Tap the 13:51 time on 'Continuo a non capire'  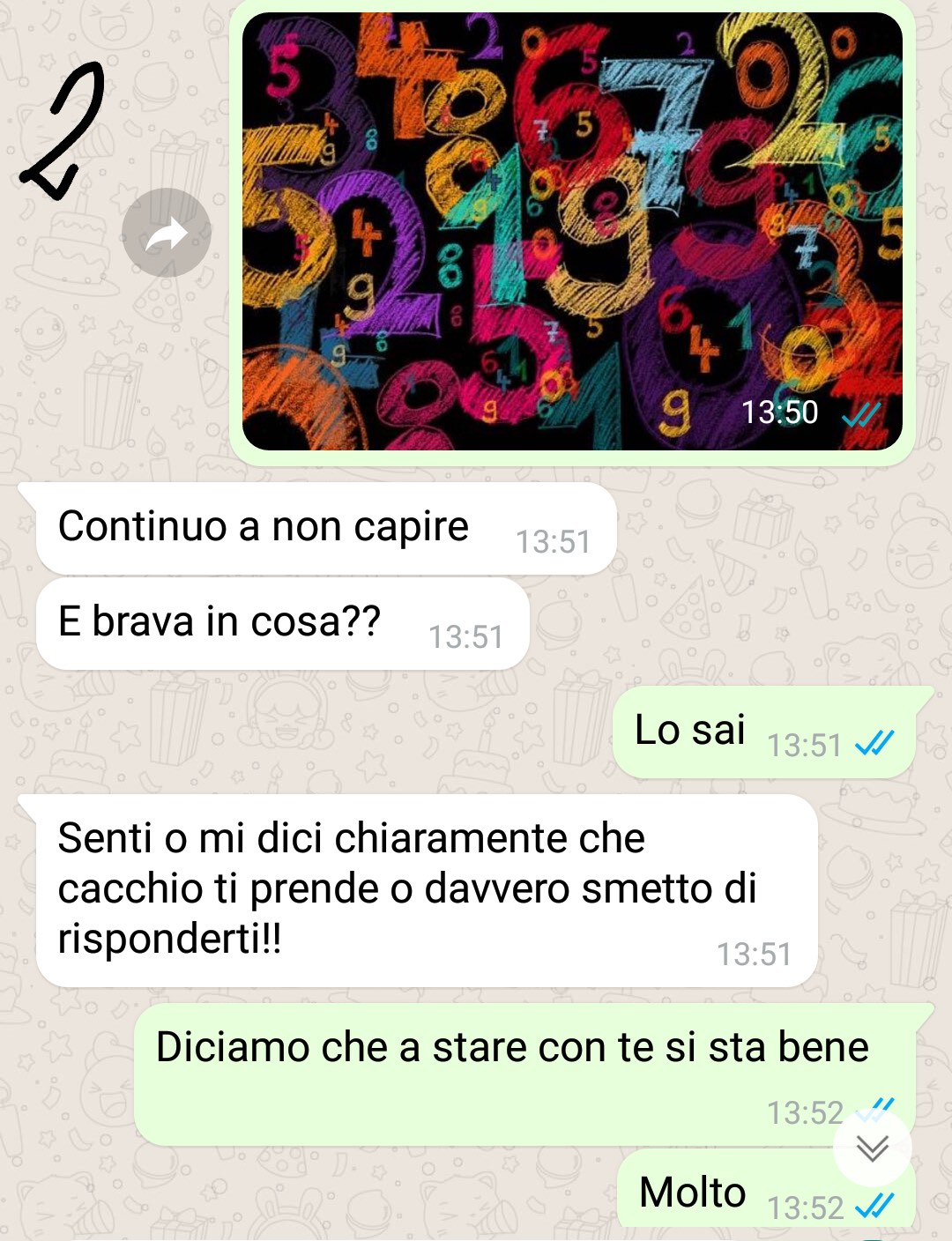[553, 542]
